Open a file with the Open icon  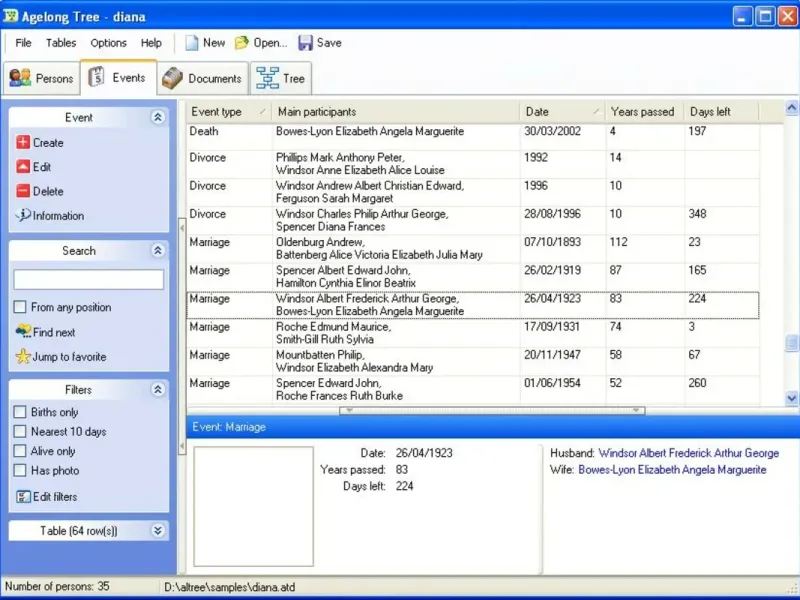(241, 43)
